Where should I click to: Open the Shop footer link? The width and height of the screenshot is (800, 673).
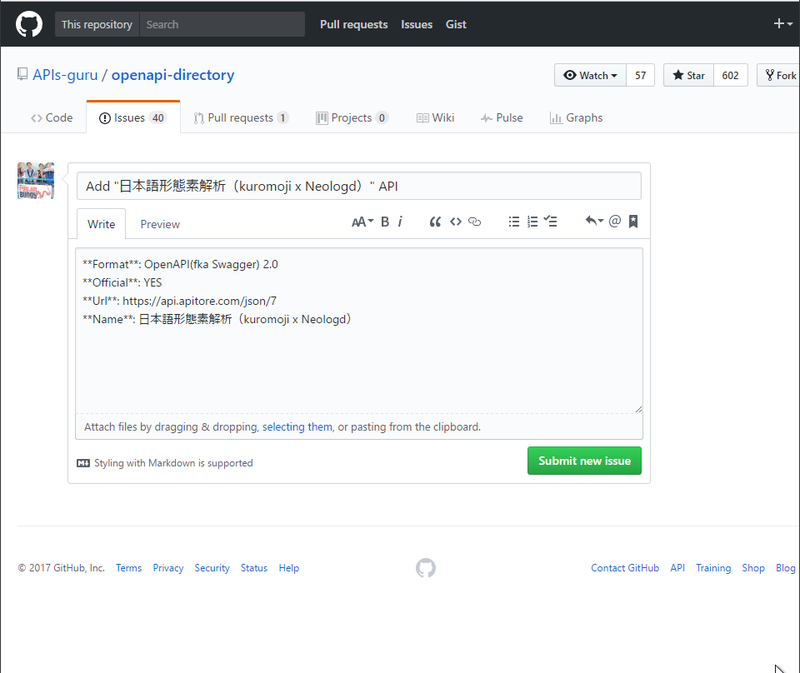click(x=753, y=568)
